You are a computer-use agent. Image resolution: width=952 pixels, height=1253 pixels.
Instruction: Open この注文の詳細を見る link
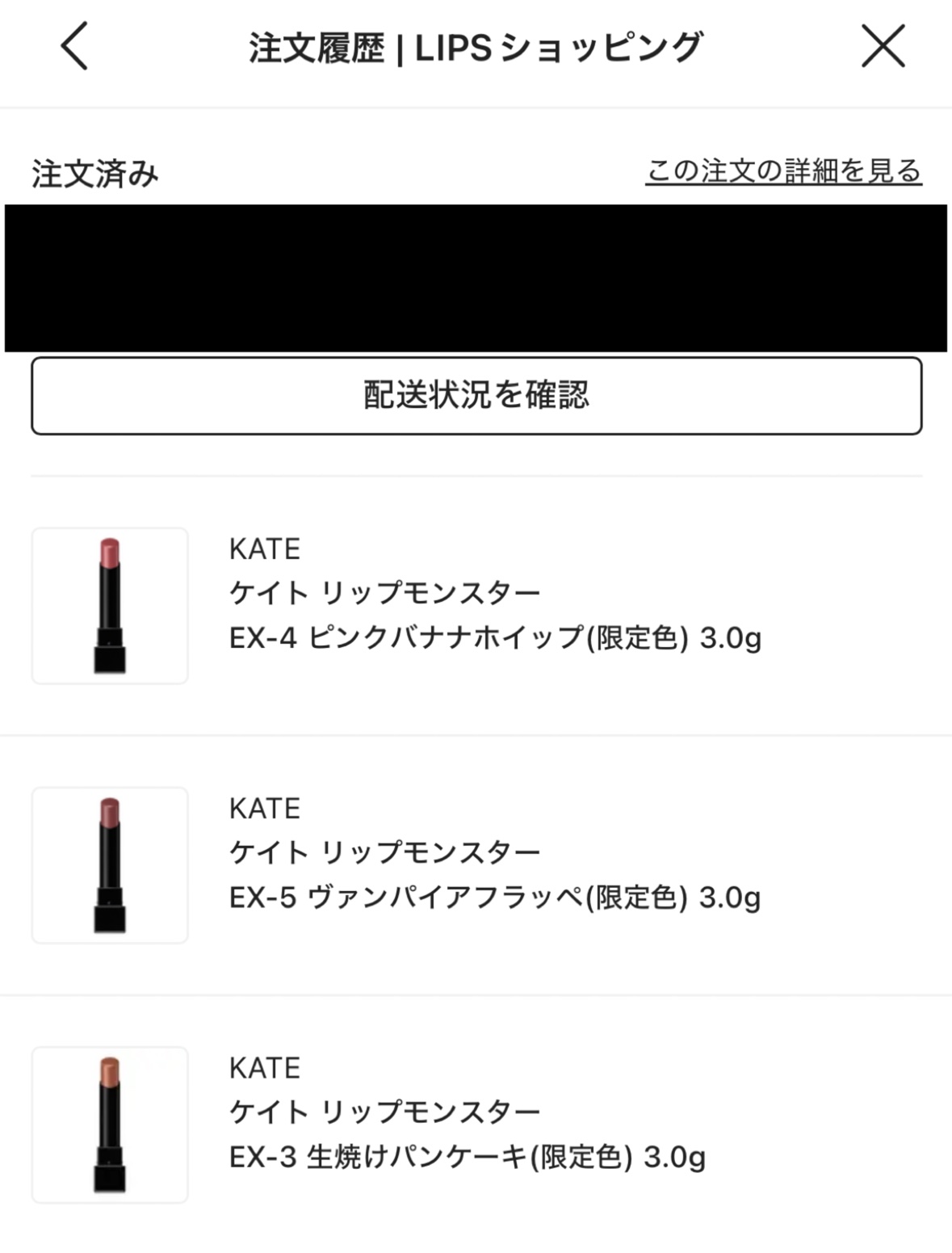783,171
